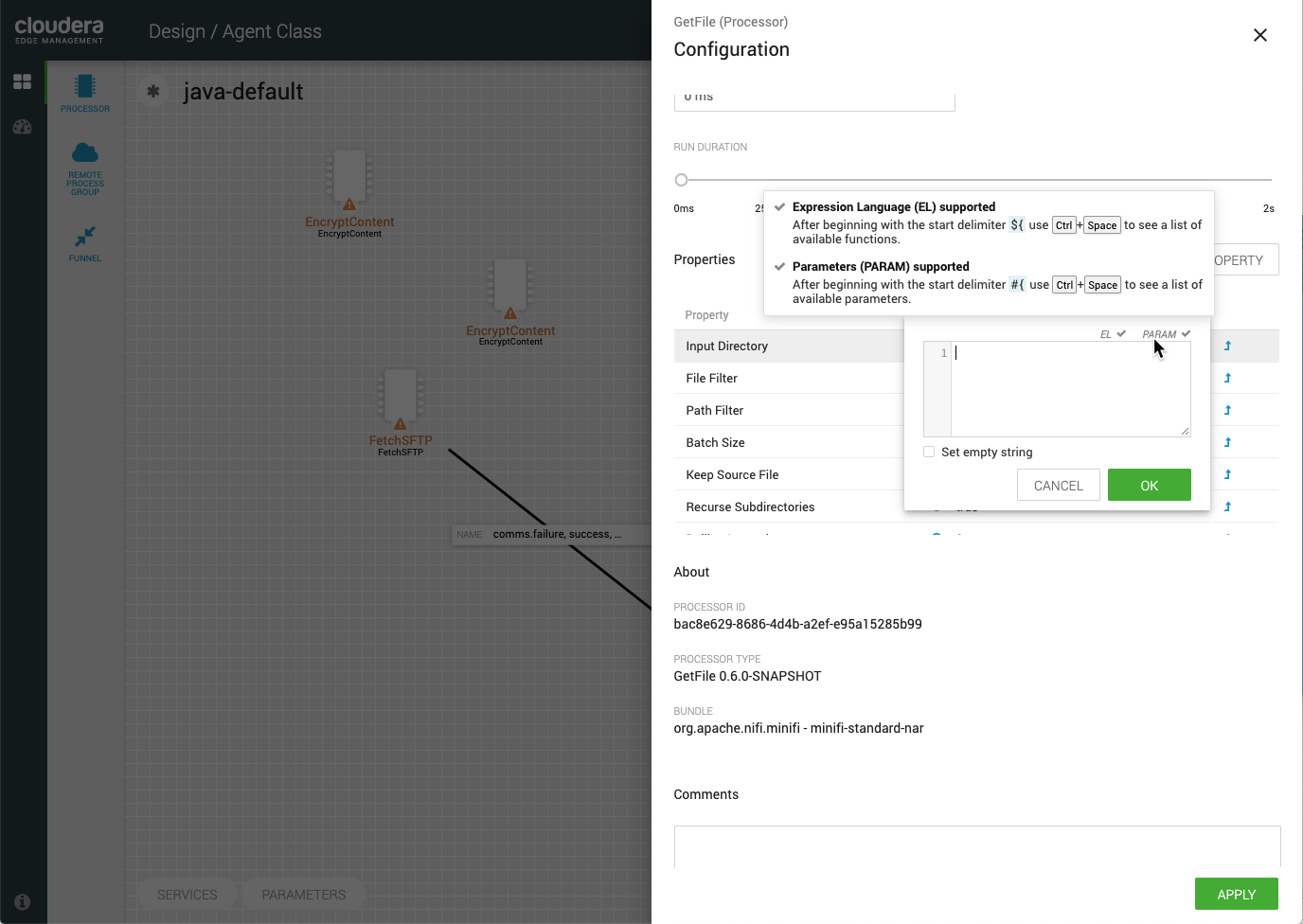Click CANCEL in the property editor
The height and width of the screenshot is (924, 1303).
tap(1058, 486)
